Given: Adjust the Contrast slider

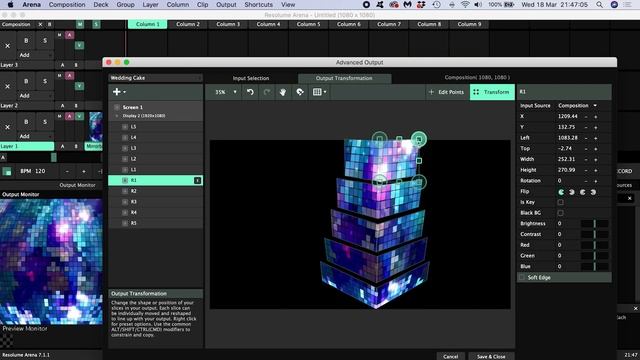Looking at the screenshot, I should pyautogui.click(x=595, y=234).
